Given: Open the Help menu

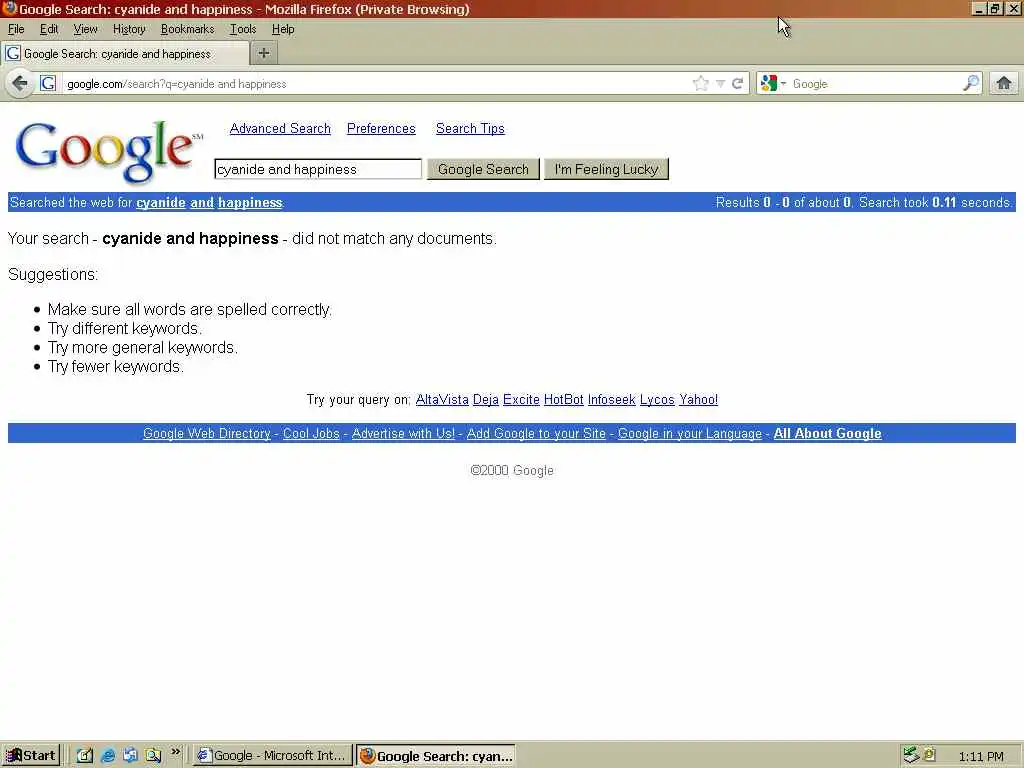Looking at the screenshot, I should coord(283,29).
